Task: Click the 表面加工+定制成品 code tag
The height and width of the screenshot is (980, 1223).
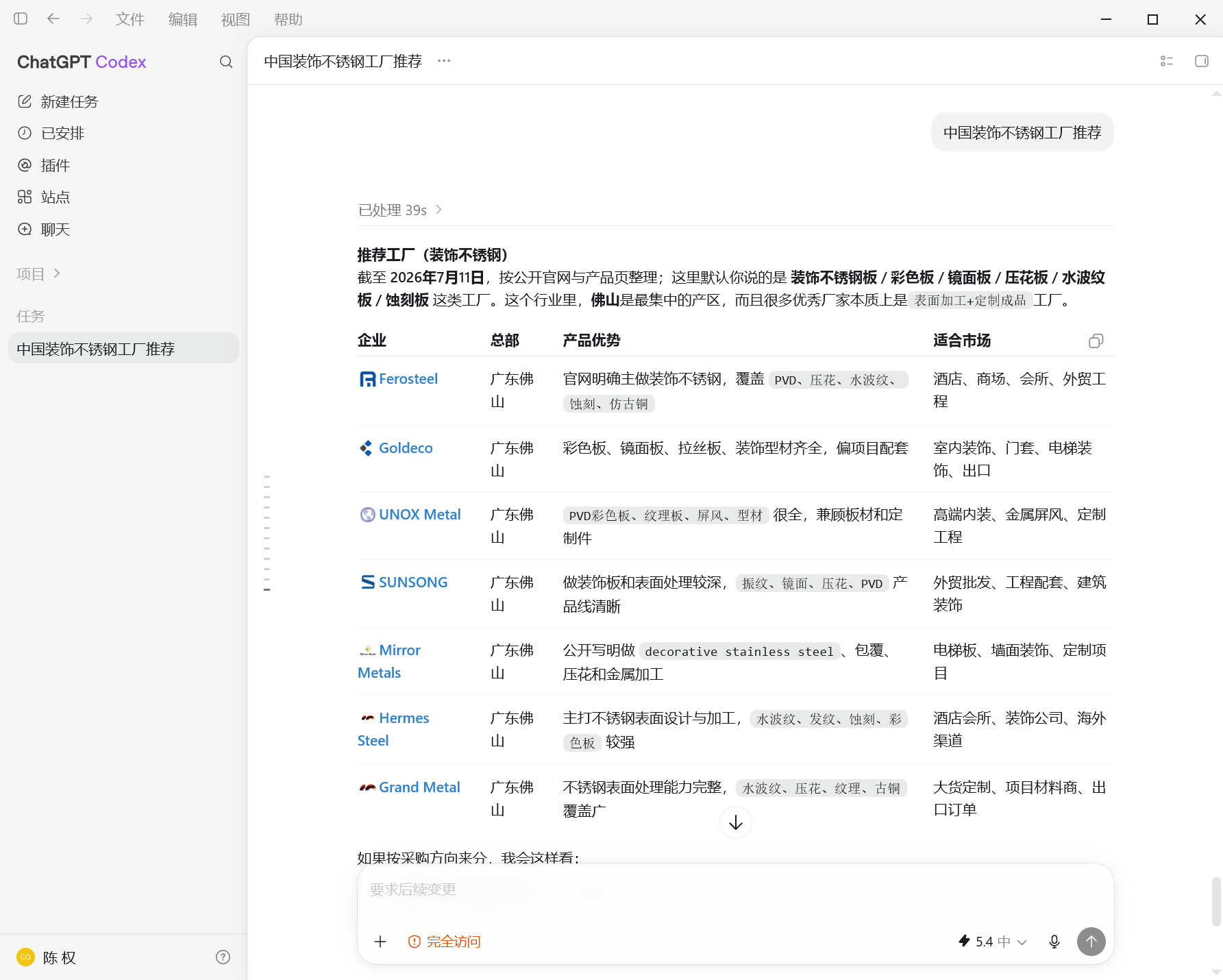Action: pyautogui.click(x=970, y=300)
